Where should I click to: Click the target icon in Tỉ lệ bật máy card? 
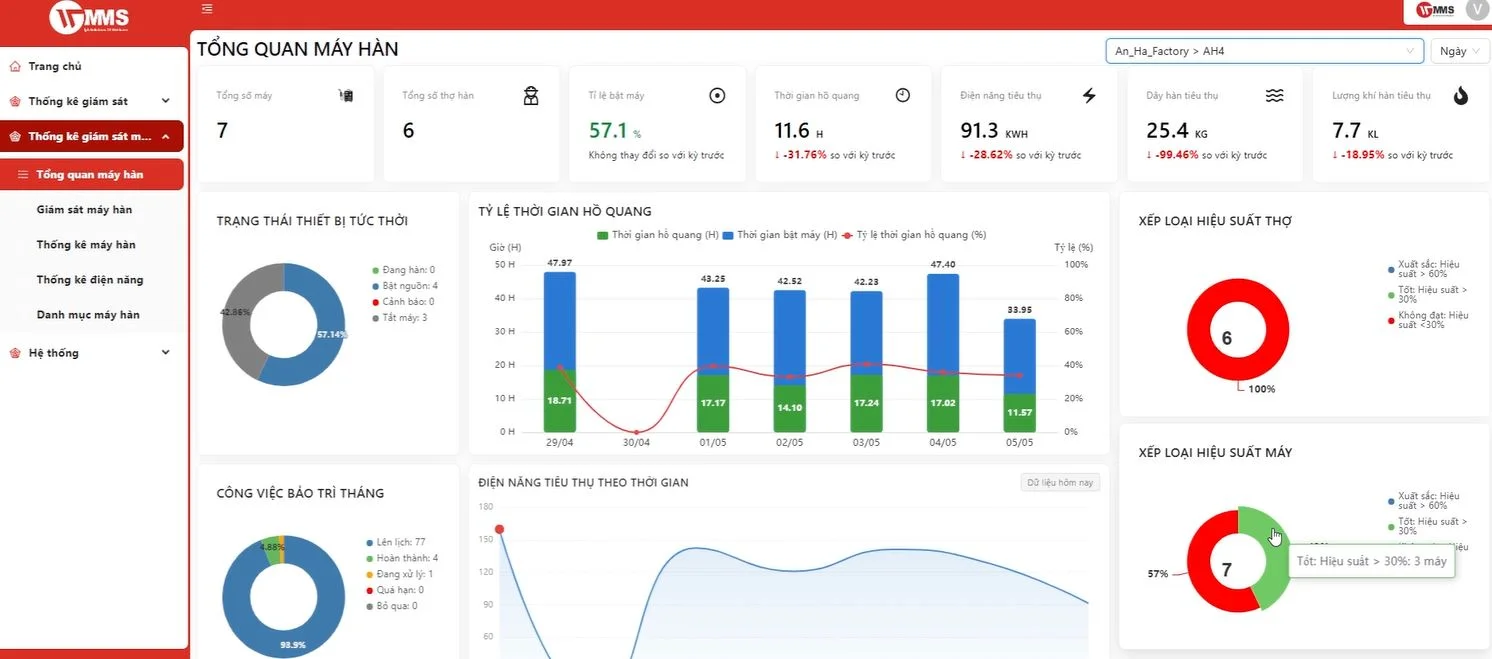[717, 95]
